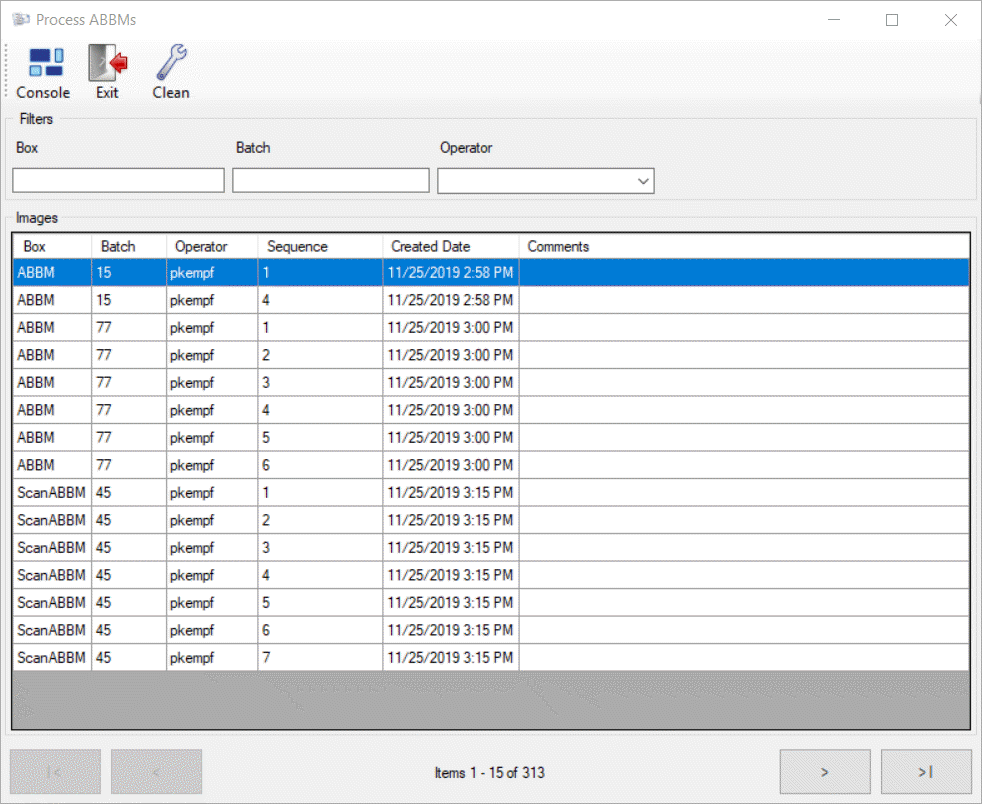982x804 pixels.
Task: Click the Comments cell of ScanABBM sequence 7
Action: pos(744,658)
